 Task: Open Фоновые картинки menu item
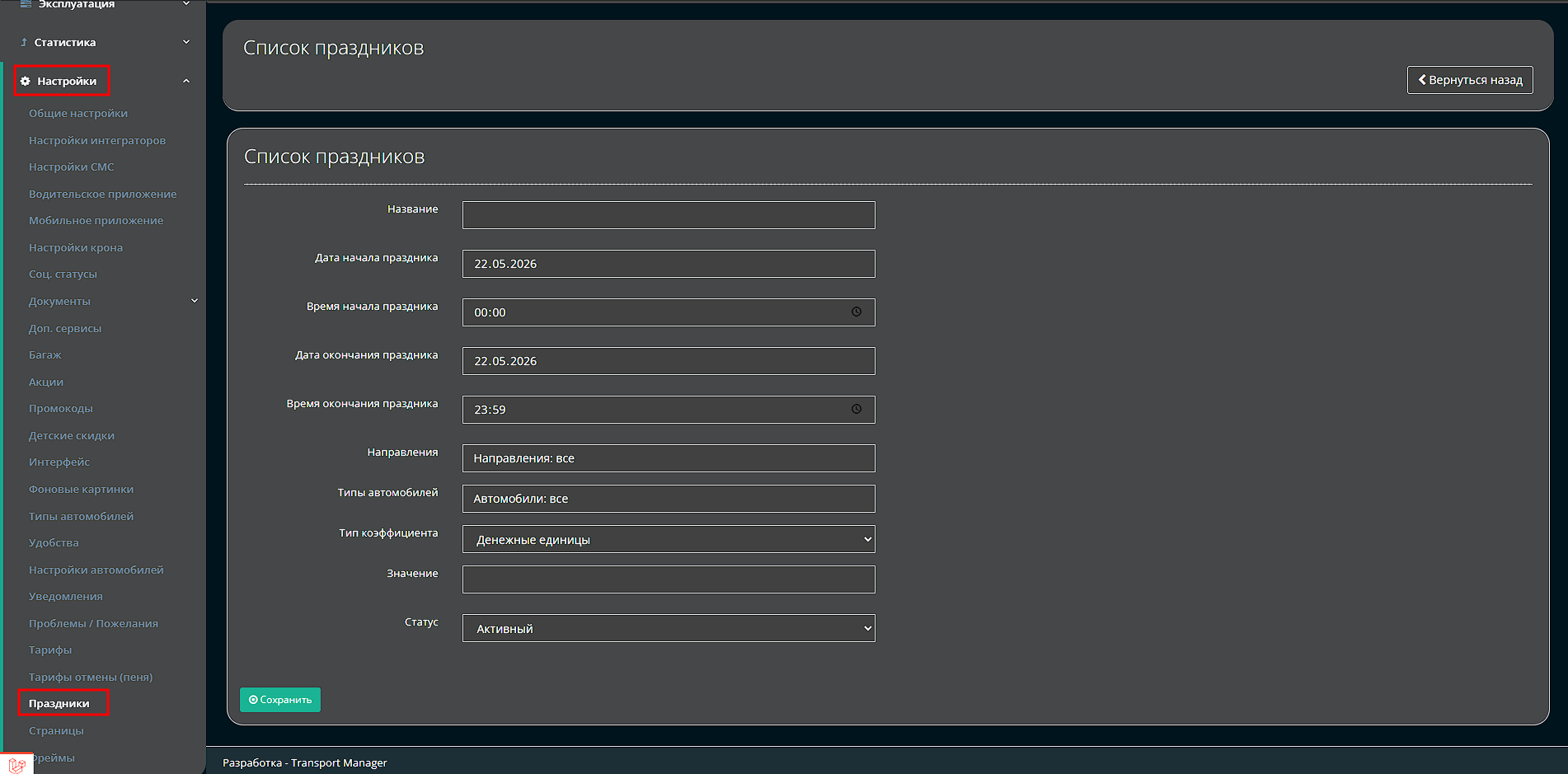pos(81,489)
